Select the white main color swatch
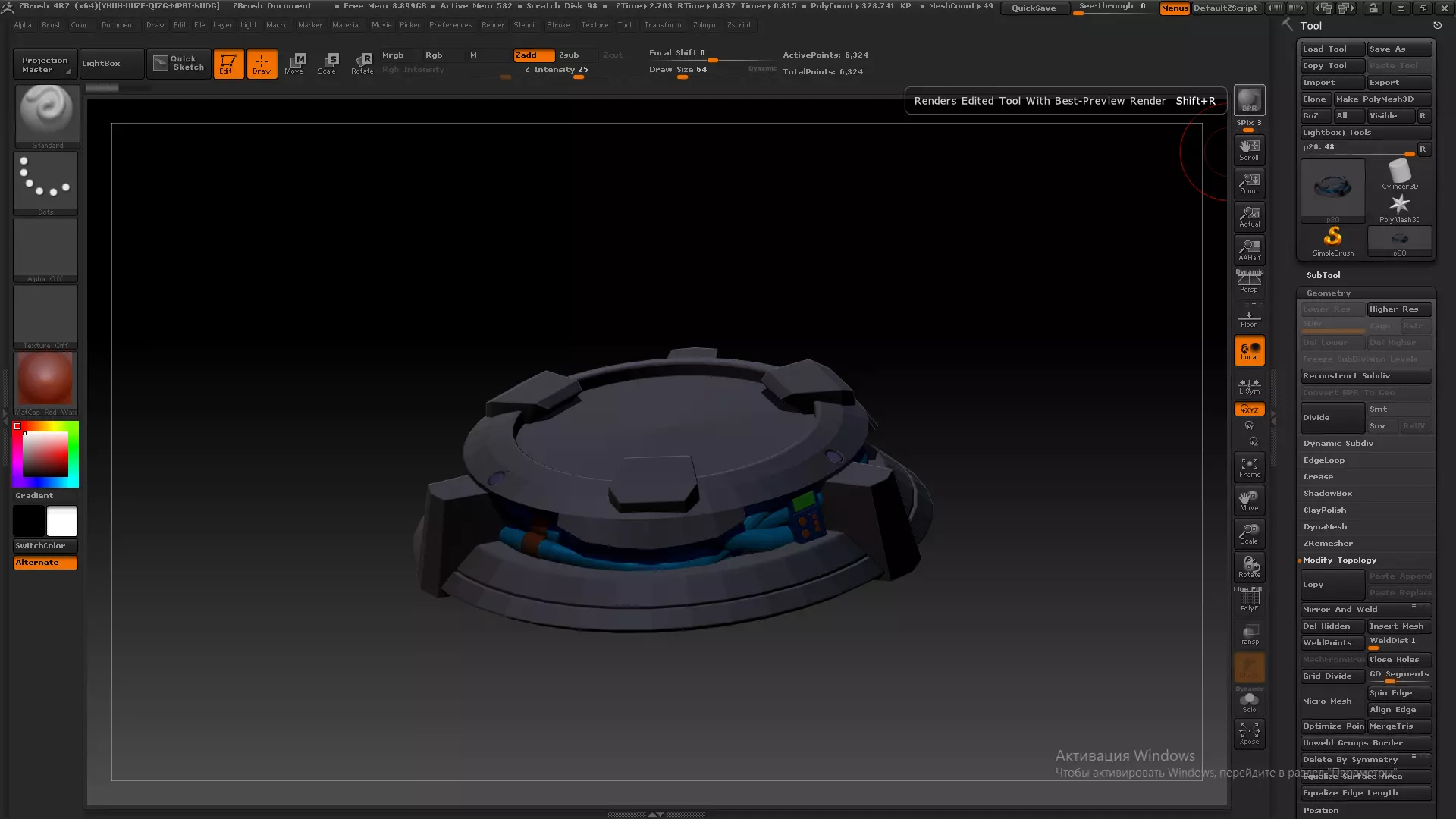 click(62, 522)
